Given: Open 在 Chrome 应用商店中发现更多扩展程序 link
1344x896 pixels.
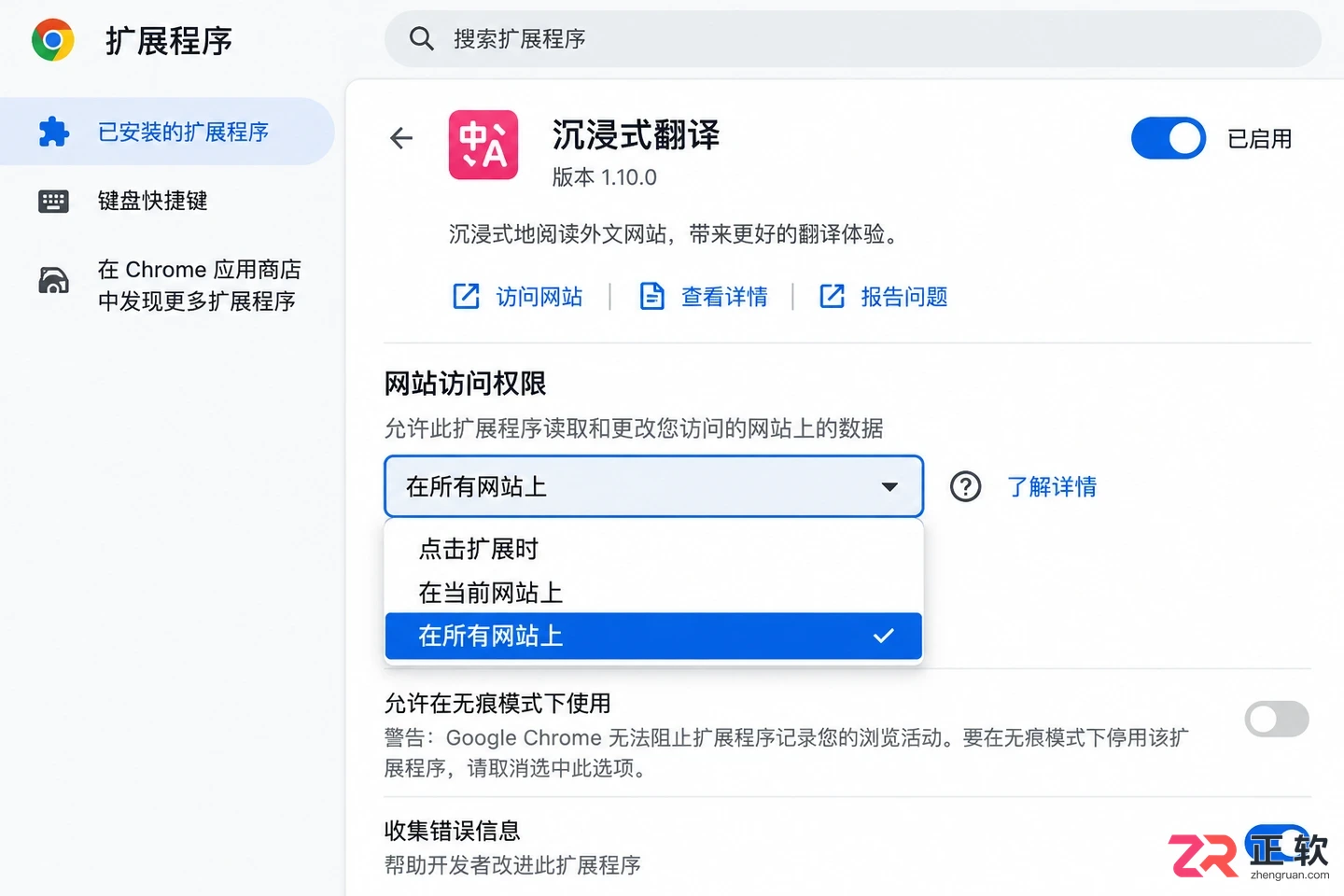Looking at the screenshot, I should (x=200, y=285).
